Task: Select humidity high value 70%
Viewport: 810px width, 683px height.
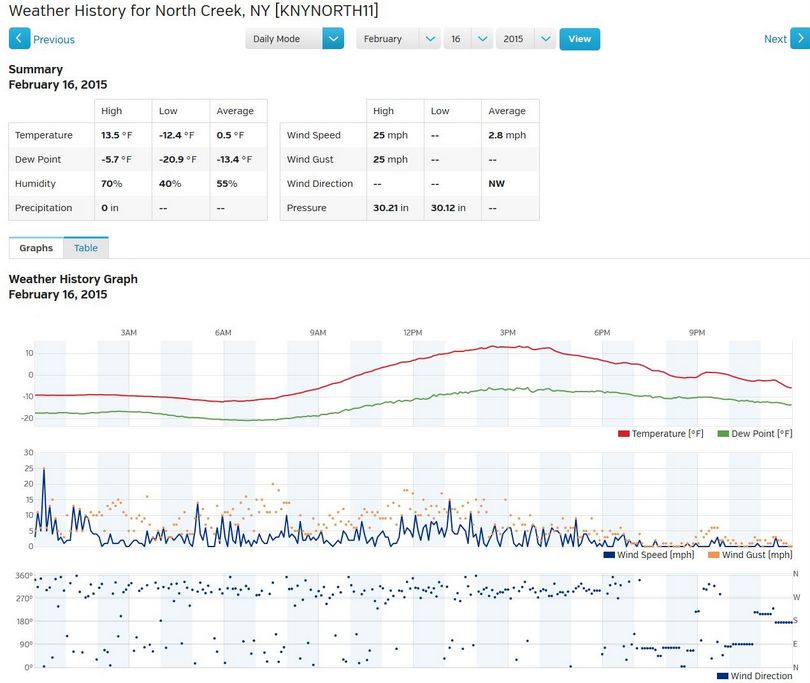Action: coord(112,184)
